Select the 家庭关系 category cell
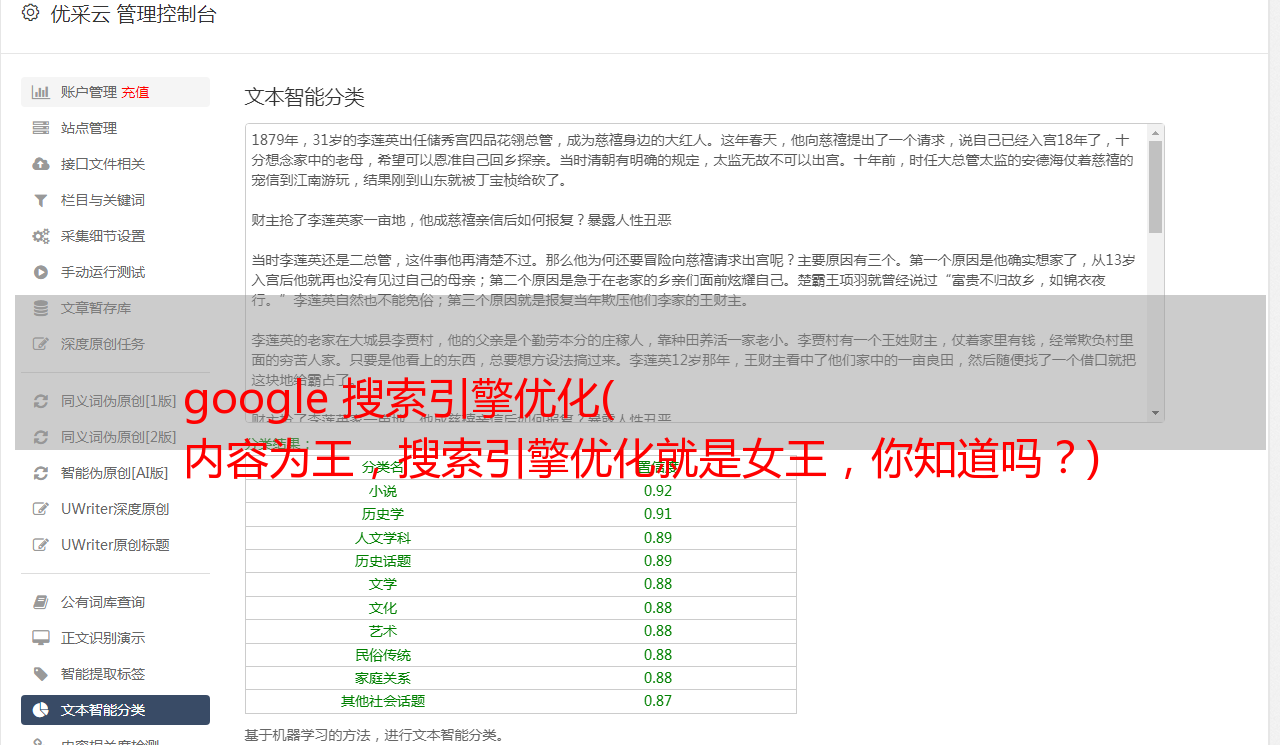Screen dimensions: 1280x745 (x=382, y=678)
